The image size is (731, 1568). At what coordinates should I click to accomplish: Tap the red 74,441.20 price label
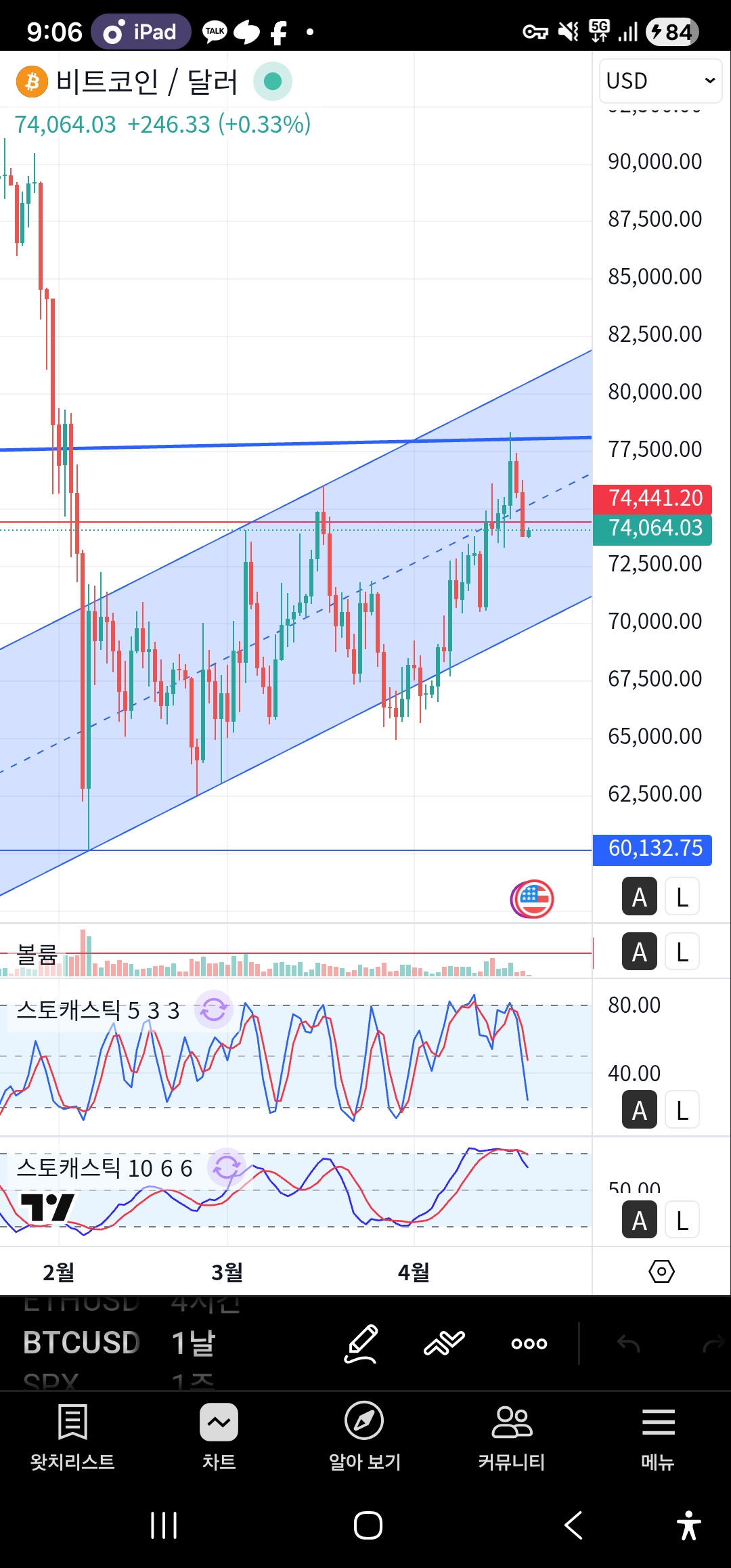(x=652, y=498)
